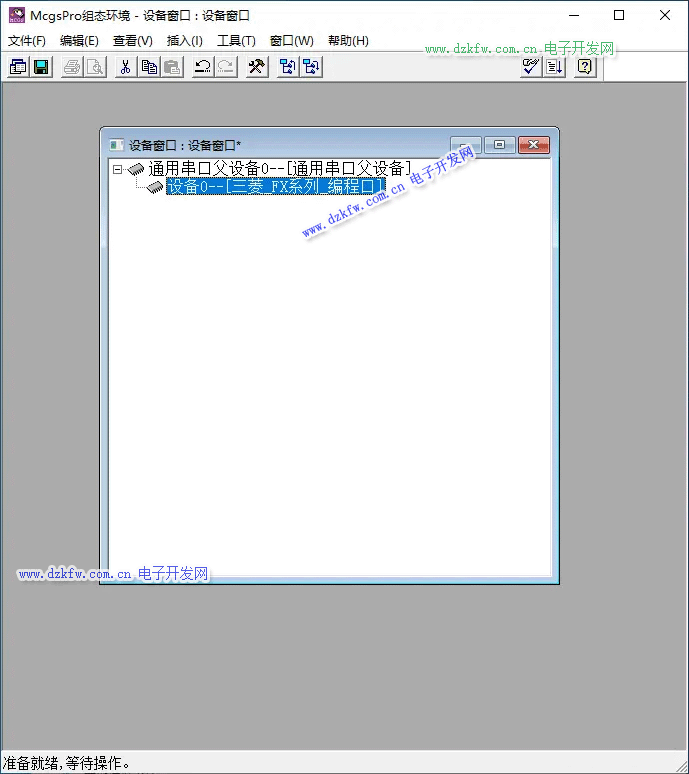Click the help question mark icon
Viewport: 689px width, 774px height.
point(585,67)
